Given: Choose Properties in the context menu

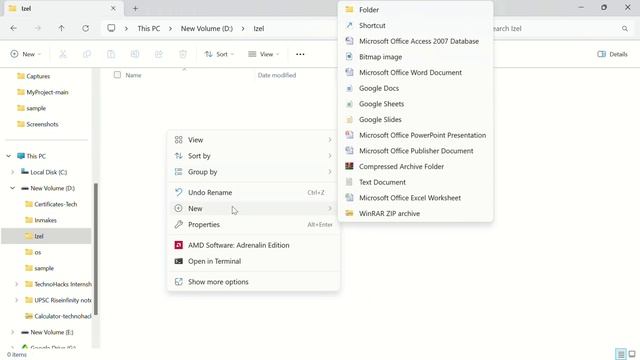Looking at the screenshot, I should point(253,224).
